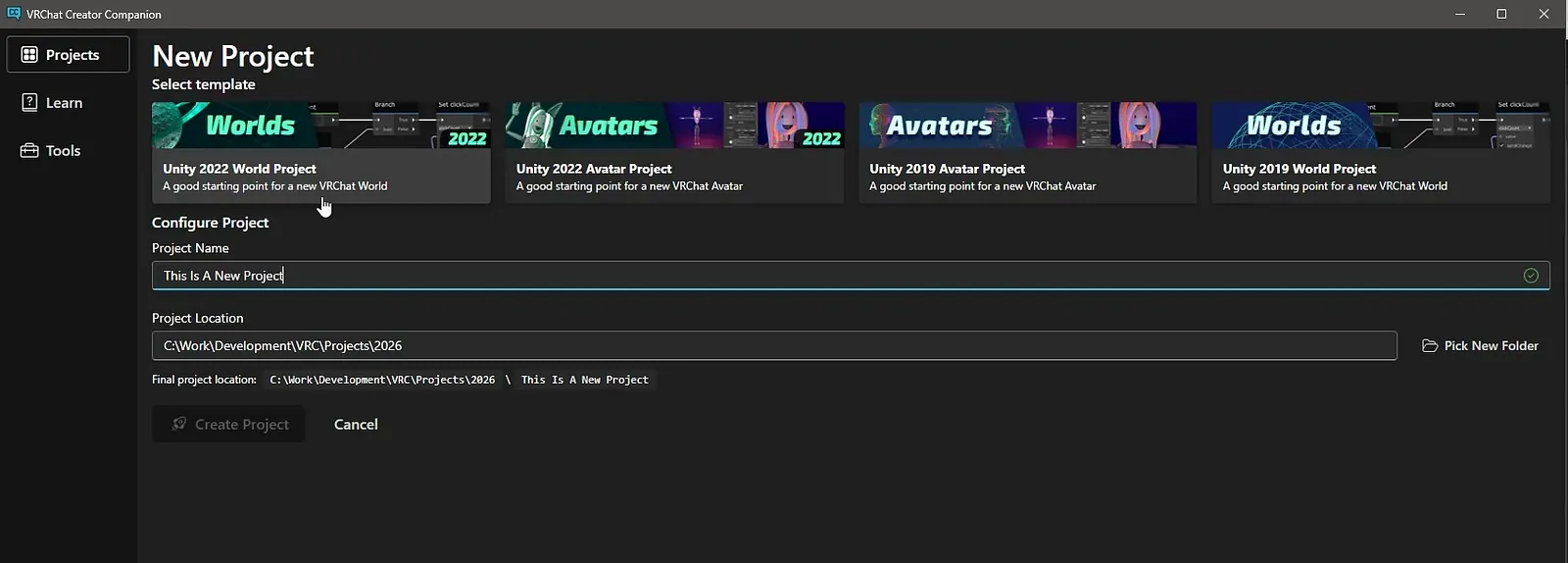The height and width of the screenshot is (563, 1568).
Task: Open the Projects sidebar section
Action: 68,55
